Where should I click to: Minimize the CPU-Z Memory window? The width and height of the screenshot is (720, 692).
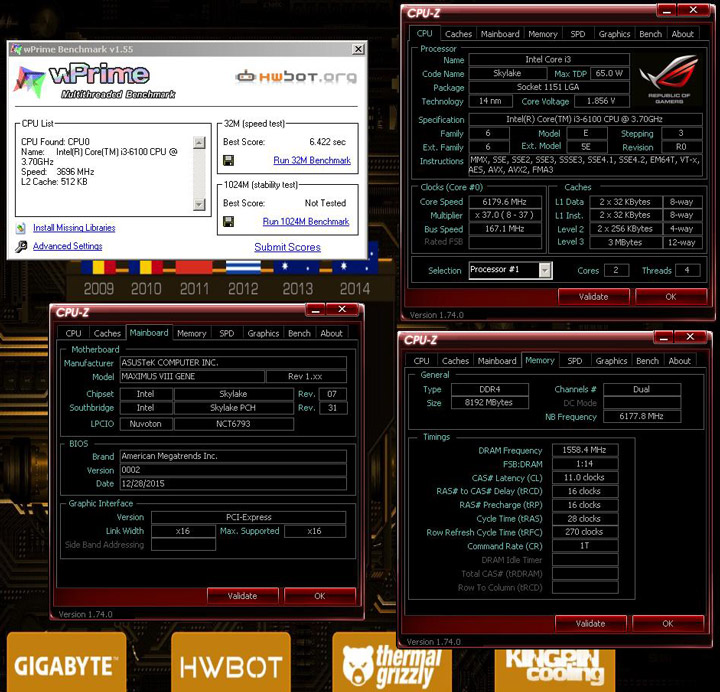(664, 338)
